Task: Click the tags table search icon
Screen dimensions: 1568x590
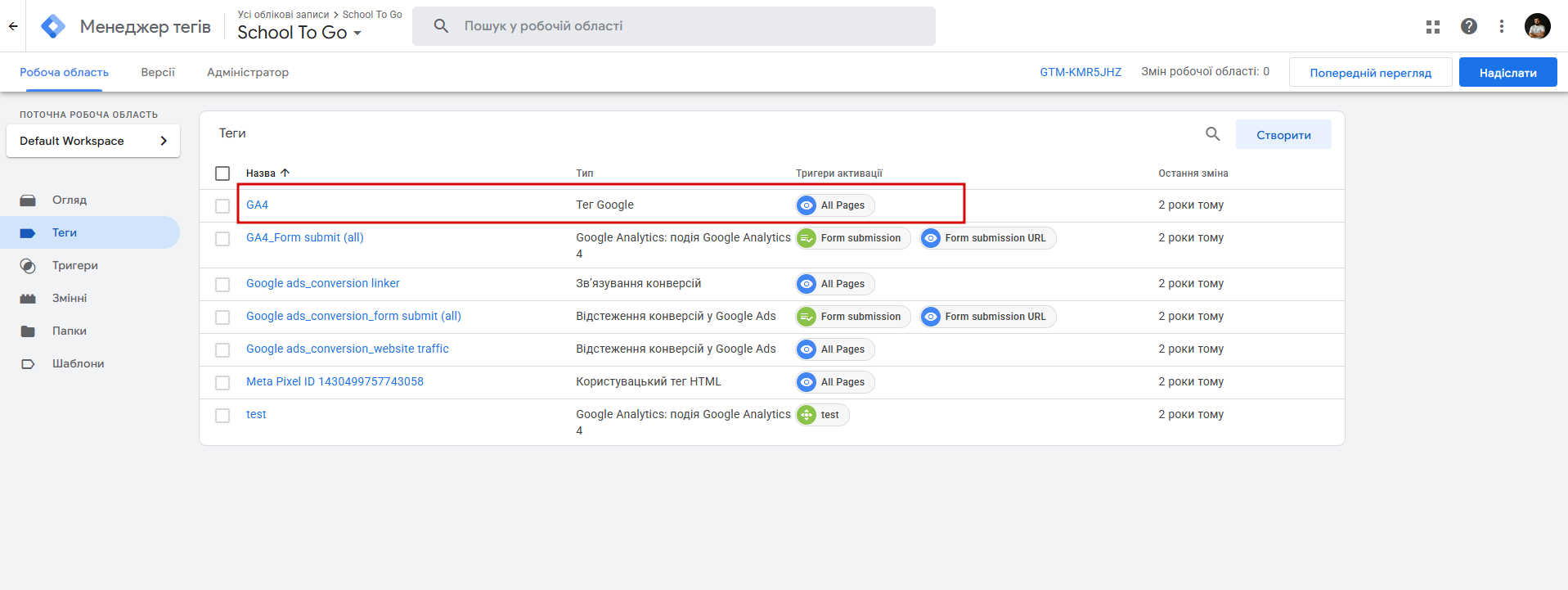Action: point(1213,134)
